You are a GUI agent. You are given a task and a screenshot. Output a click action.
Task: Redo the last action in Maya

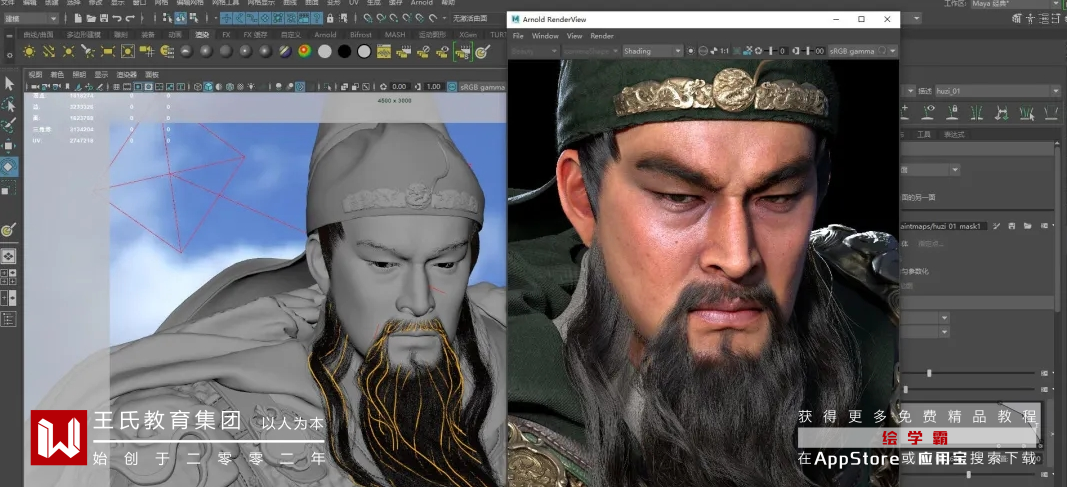point(129,18)
